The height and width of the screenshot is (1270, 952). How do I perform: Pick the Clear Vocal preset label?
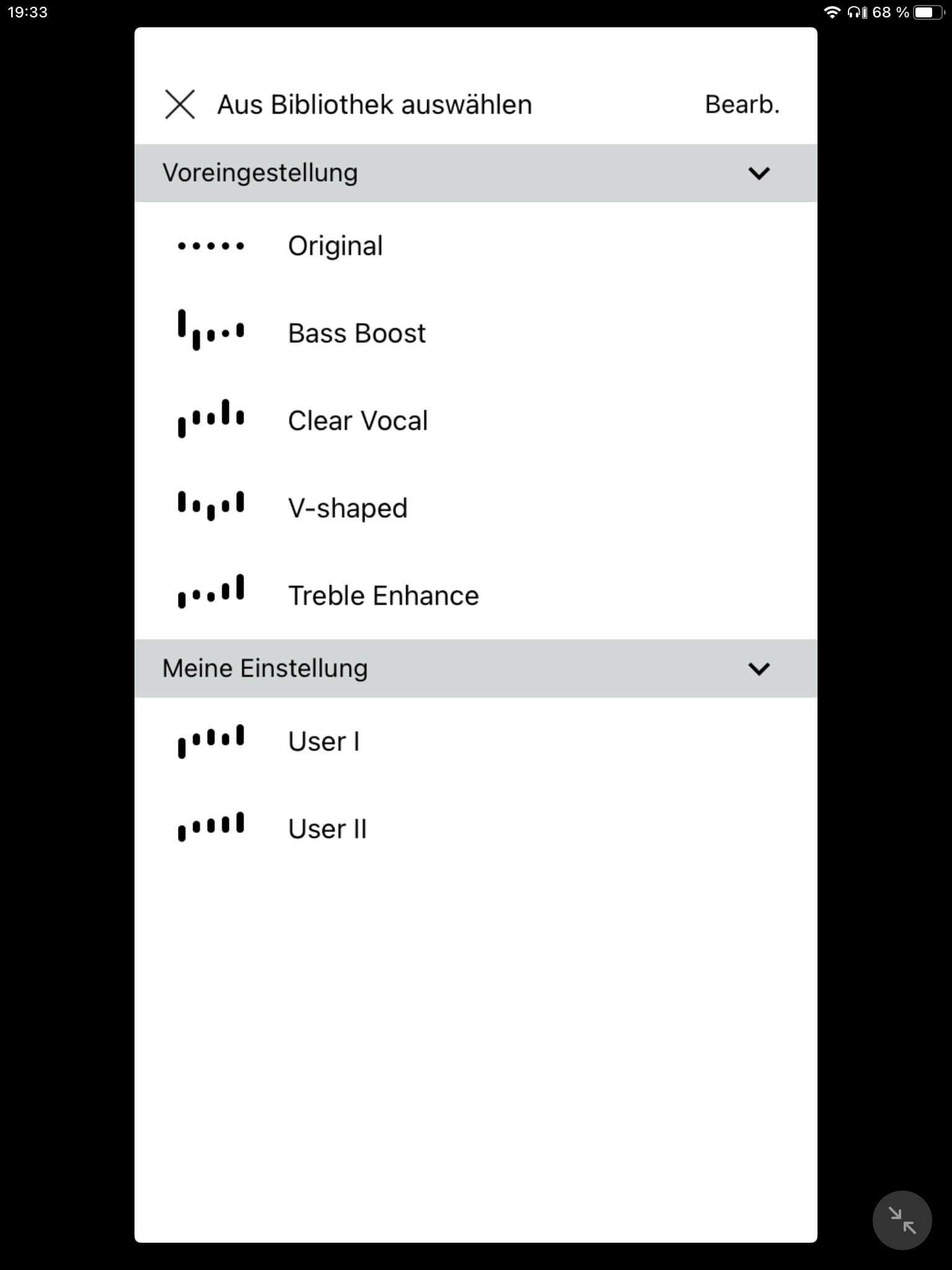358,421
